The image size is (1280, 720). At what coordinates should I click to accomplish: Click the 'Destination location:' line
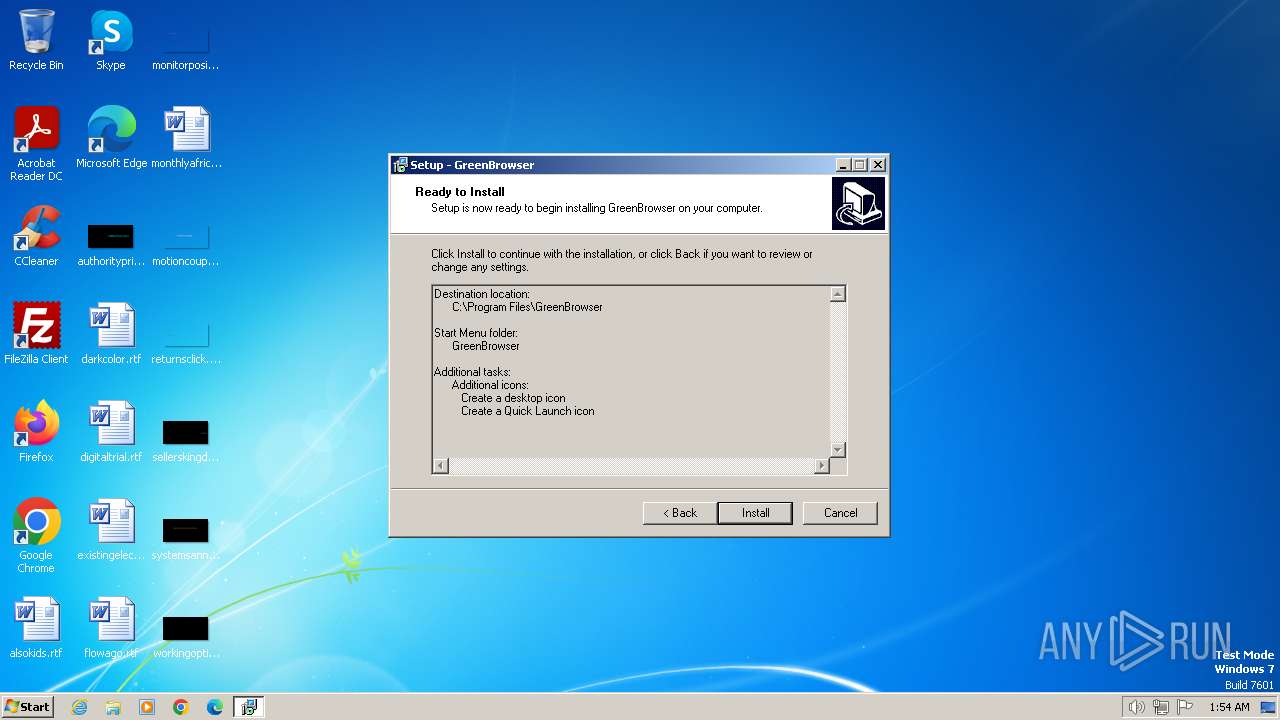tap(482, 294)
